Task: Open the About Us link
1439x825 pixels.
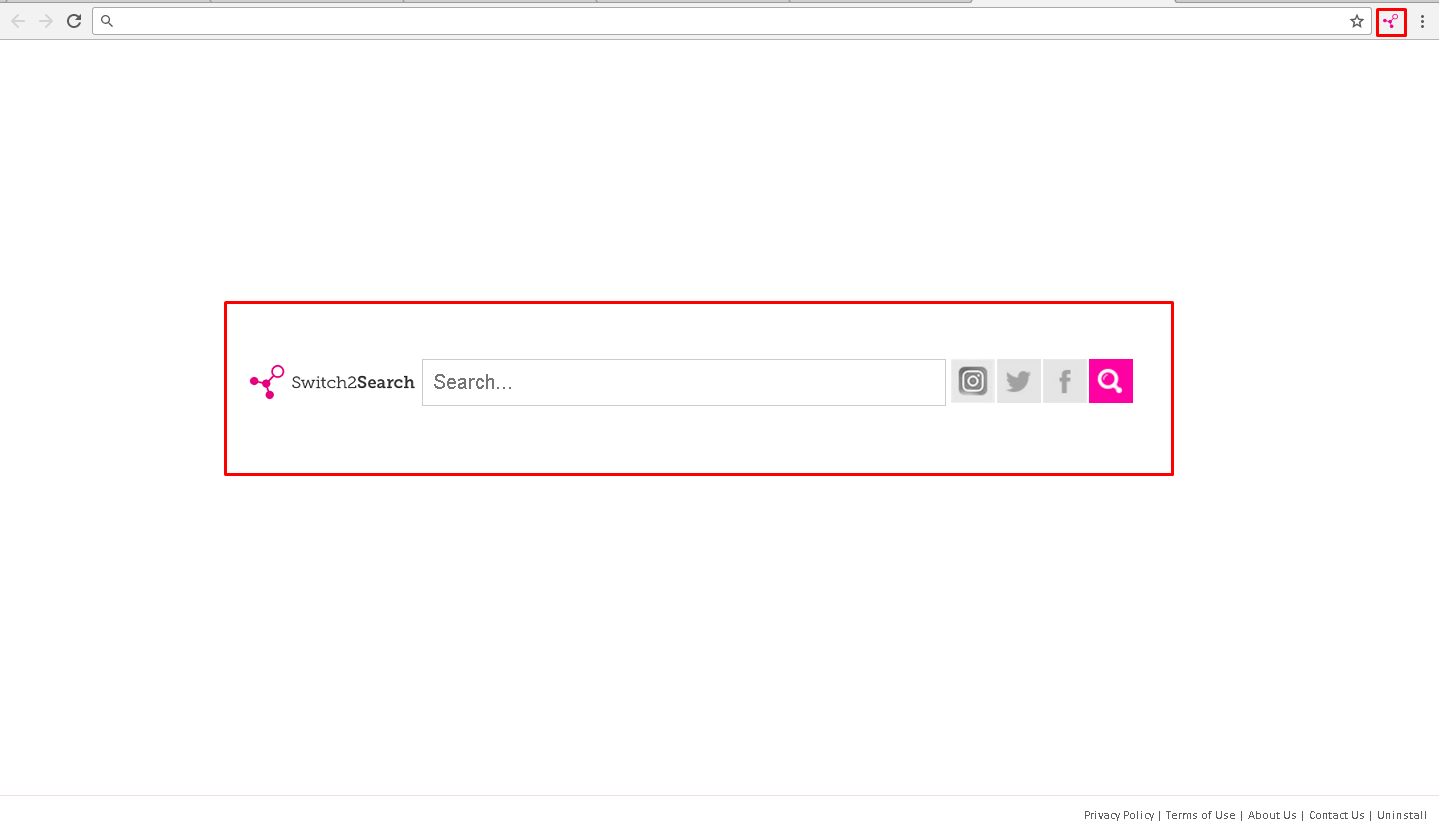Action: point(1272,815)
